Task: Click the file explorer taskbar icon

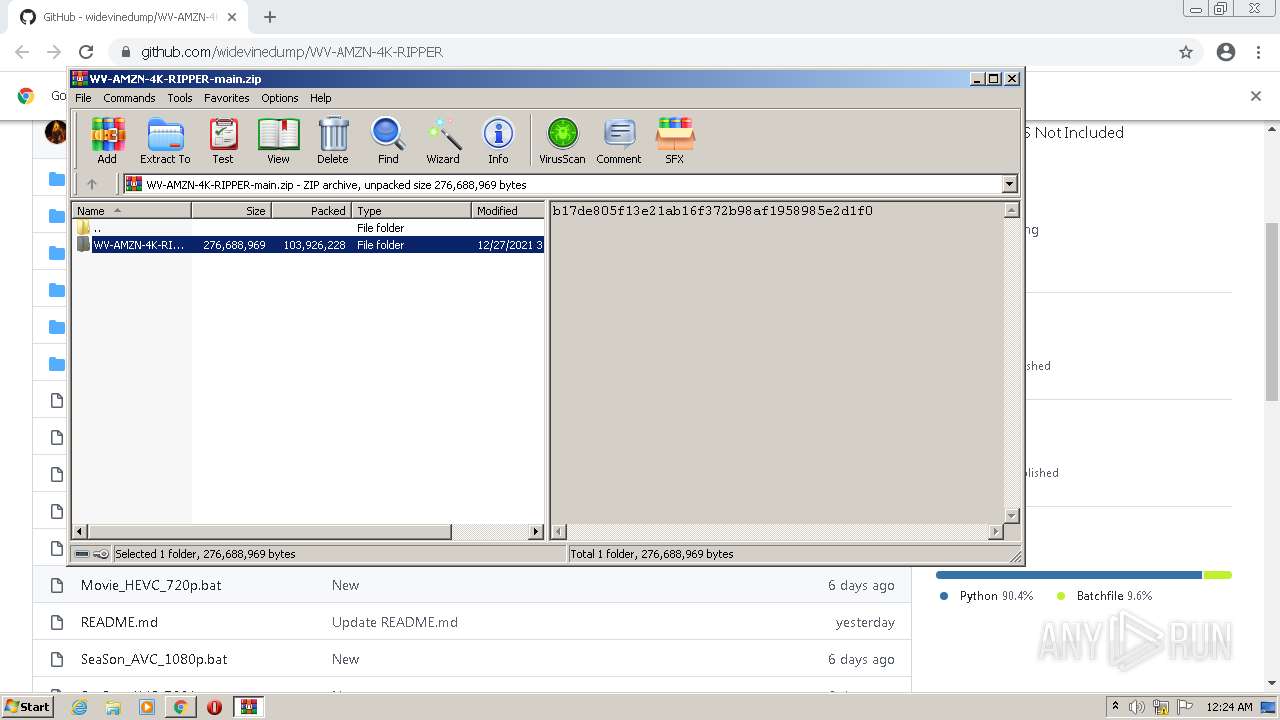Action: pos(113,707)
